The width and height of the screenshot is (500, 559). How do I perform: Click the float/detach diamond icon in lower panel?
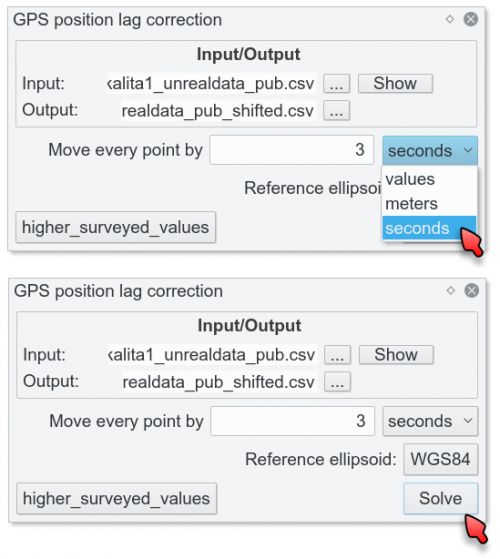pos(450,291)
